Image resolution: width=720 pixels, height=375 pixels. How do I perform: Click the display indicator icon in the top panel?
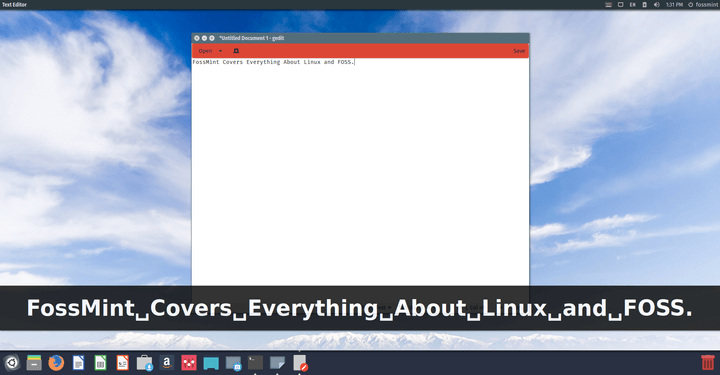coord(620,5)
